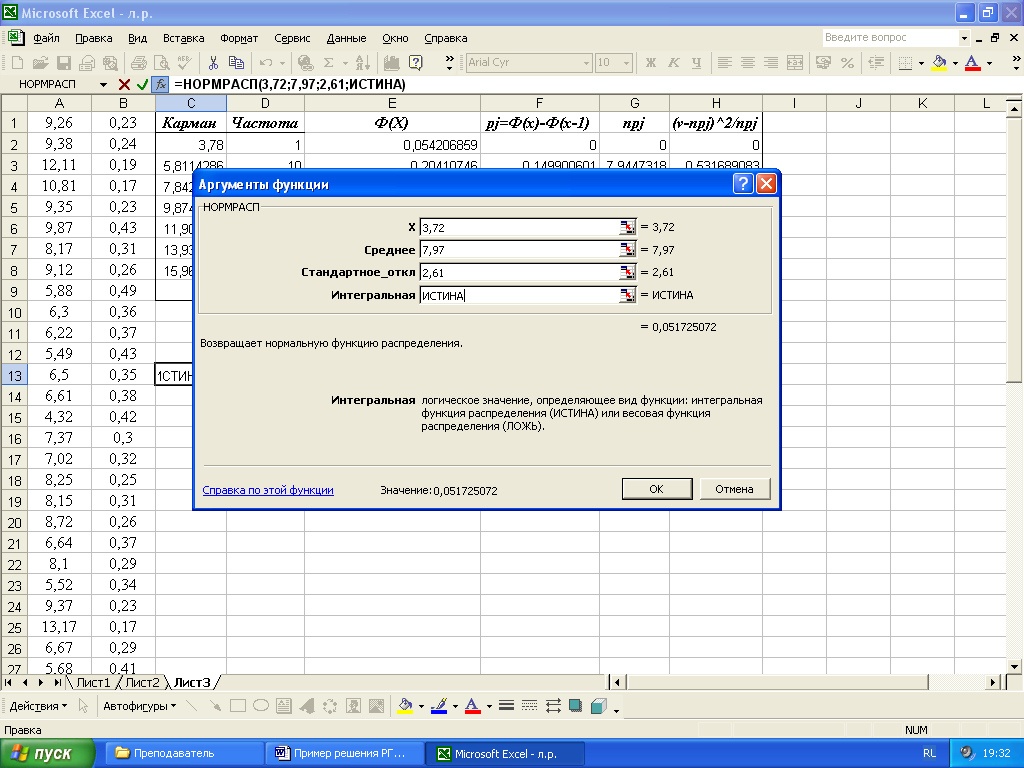This screenshot has height=768, width=1024.
Task: Open the Borders dropdown arrow
Action: [x=921, y=63]
